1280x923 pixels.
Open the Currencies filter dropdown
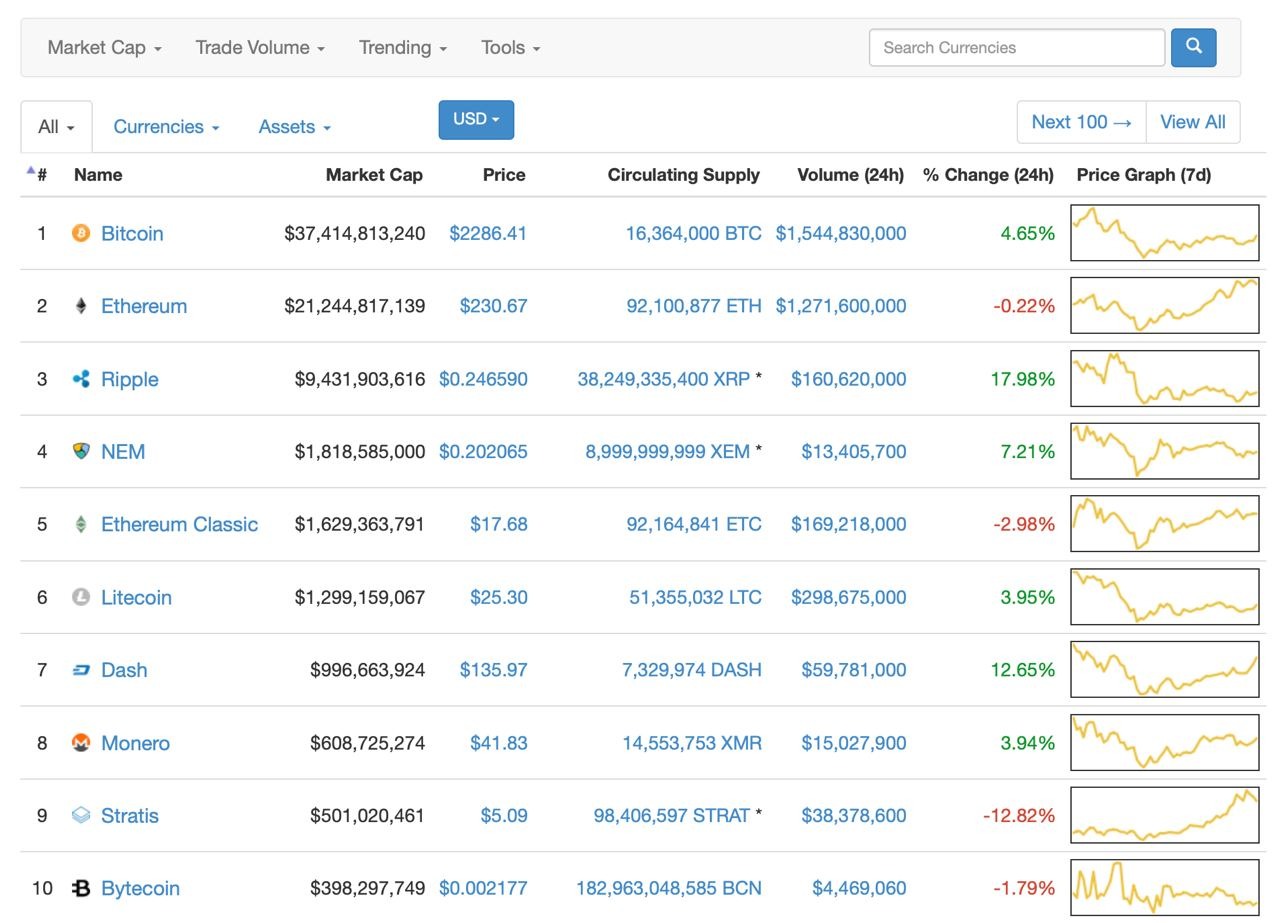coord(166,127)
